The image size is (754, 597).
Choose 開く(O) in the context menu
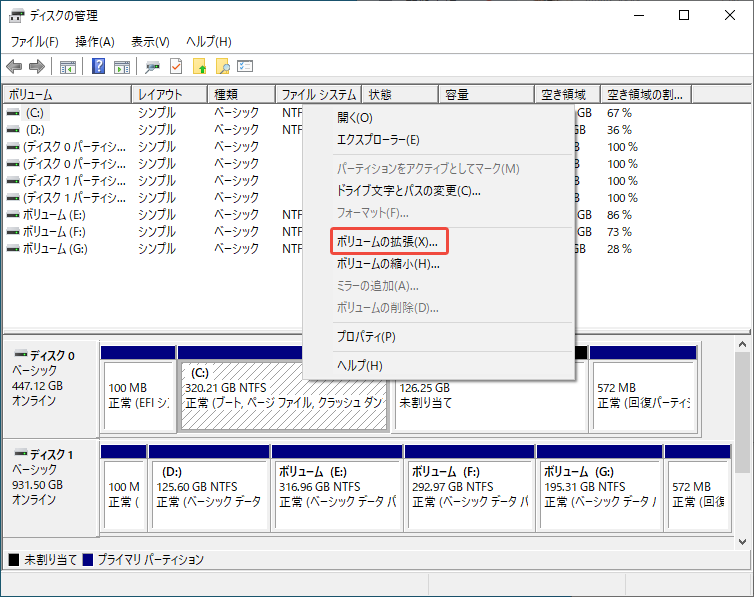pos(439,118)
